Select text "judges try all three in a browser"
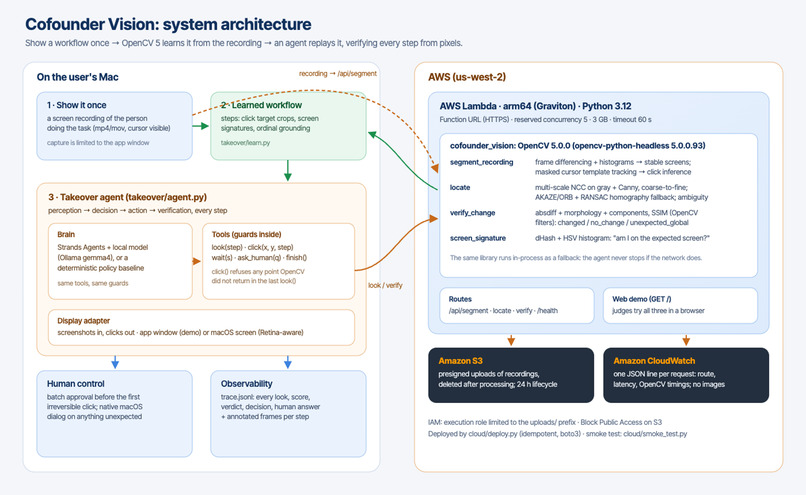 pyautogui.click(x=658, y=310)
